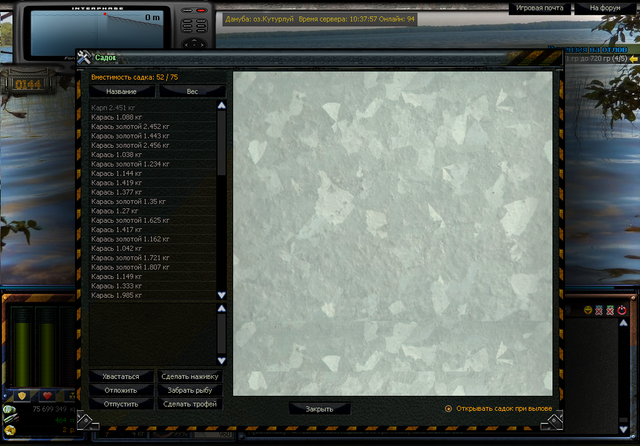Screen dimensions: 640x446
Task: Click the bullet icon next to 464
Action: pos(10,419)
